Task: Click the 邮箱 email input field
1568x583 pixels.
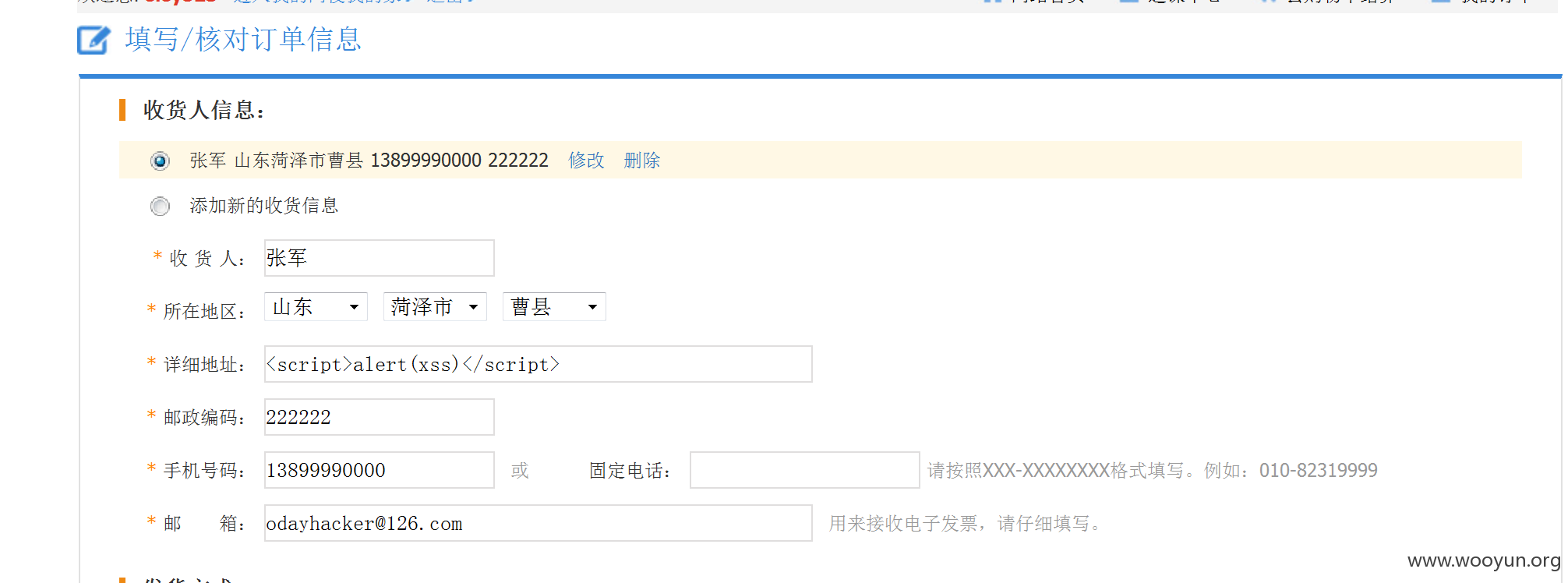Action: (x=538, y=523)
